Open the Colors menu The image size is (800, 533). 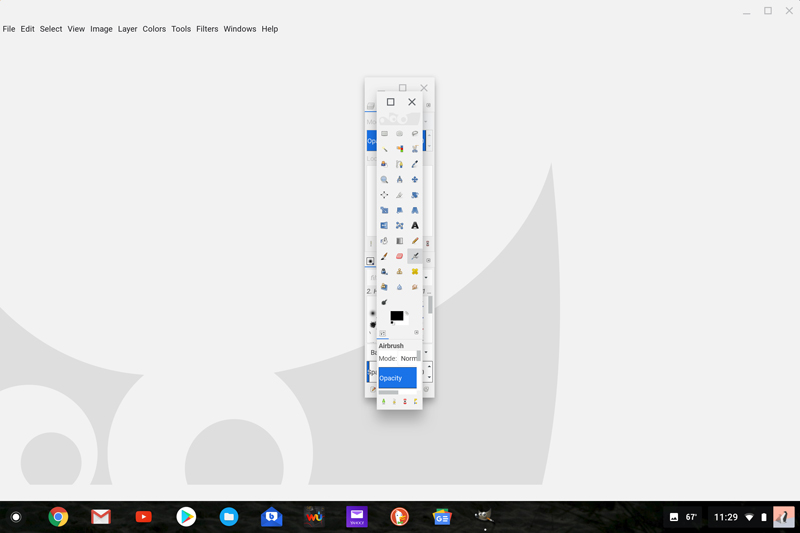(154, 29)
